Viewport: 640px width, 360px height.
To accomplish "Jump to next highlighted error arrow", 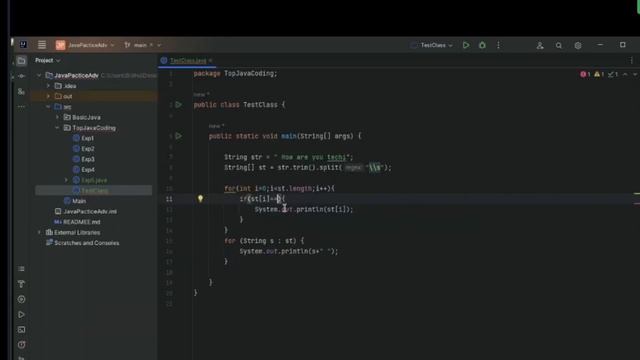I will coord(635,74).
